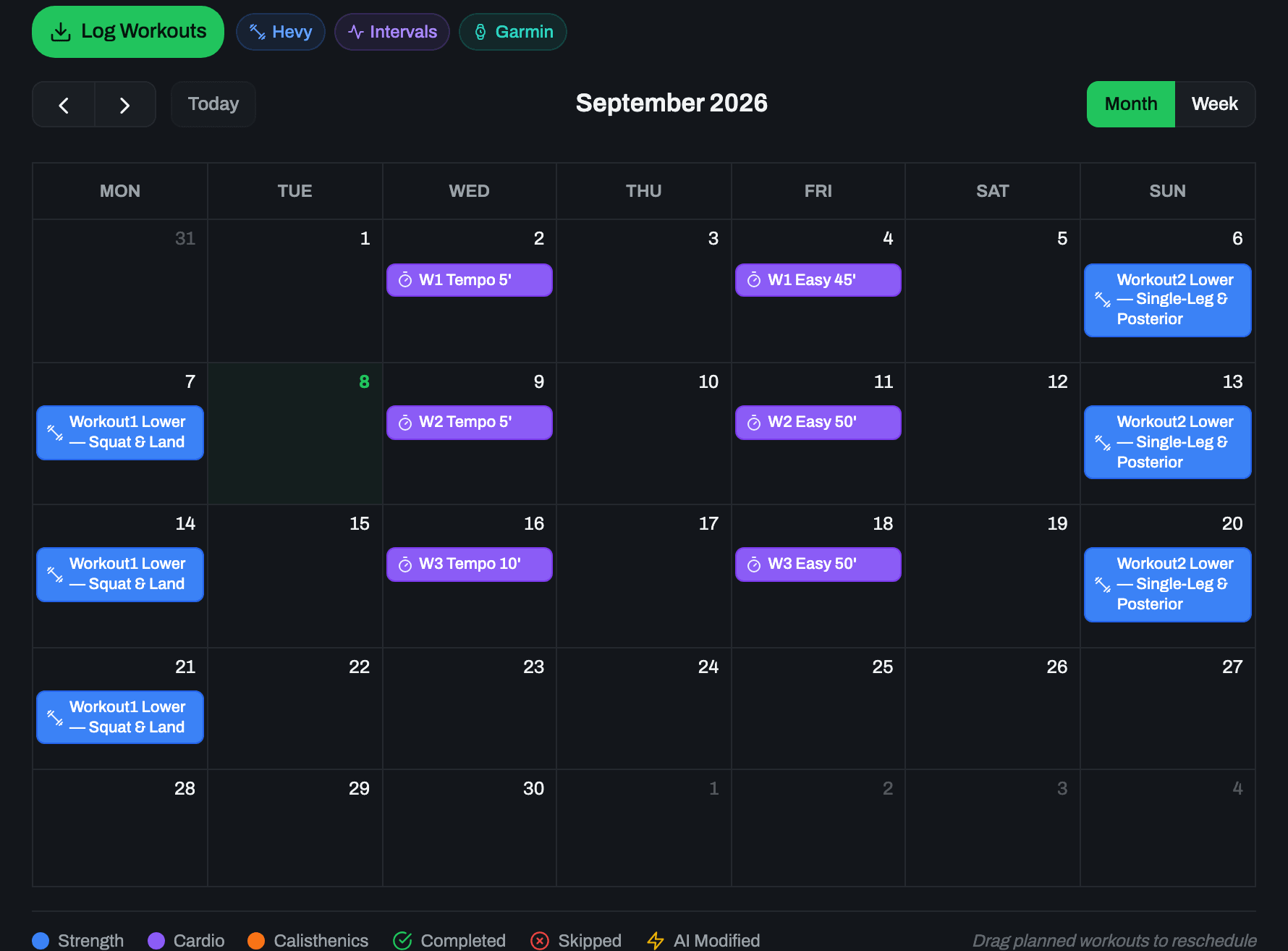The image size is (1288, 951).
Task: Click the blue Strength legend swatch
Action: [x=41, y=940]
